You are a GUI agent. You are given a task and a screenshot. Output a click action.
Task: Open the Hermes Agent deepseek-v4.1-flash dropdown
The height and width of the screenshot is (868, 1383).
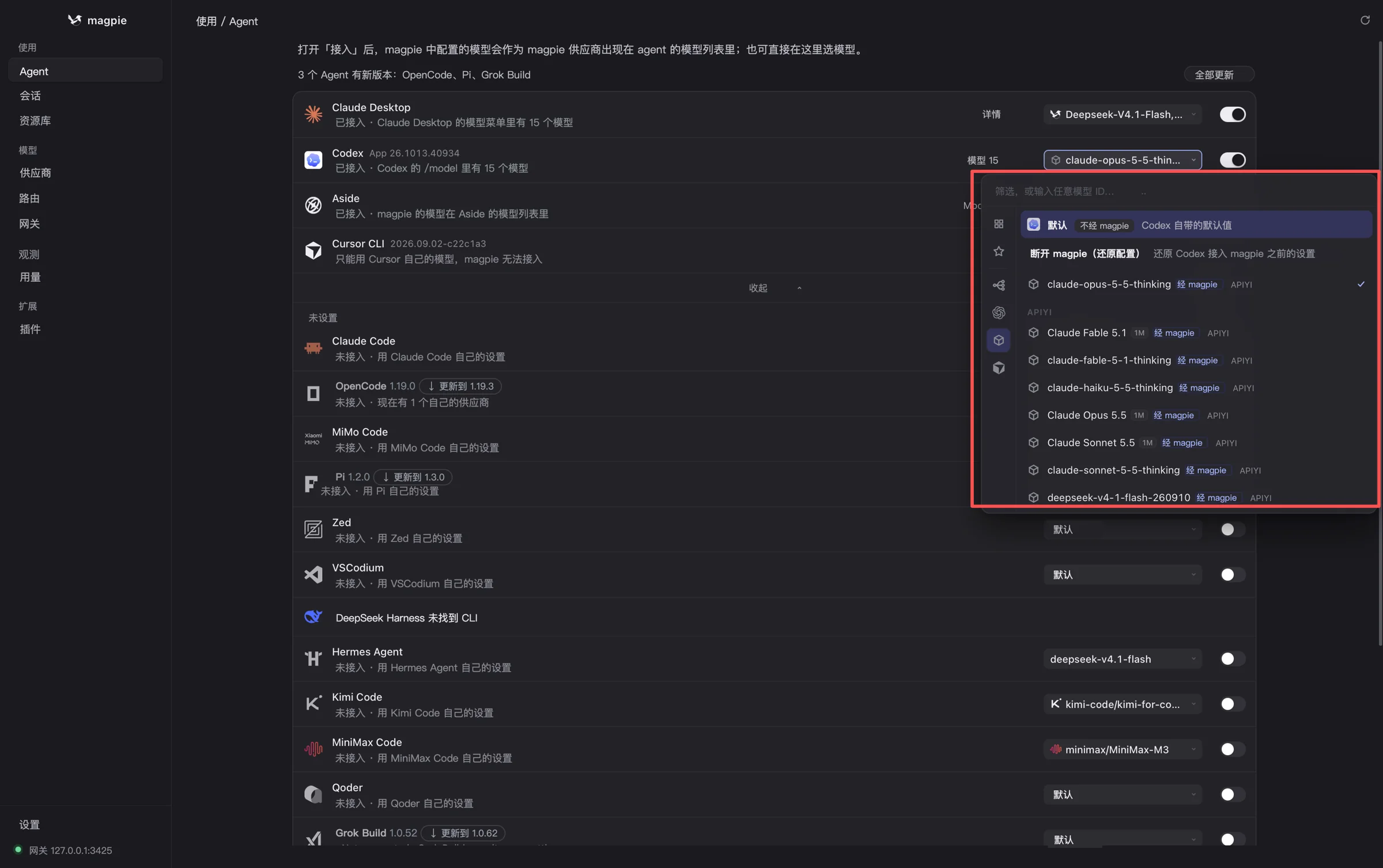pos(1123,659)
